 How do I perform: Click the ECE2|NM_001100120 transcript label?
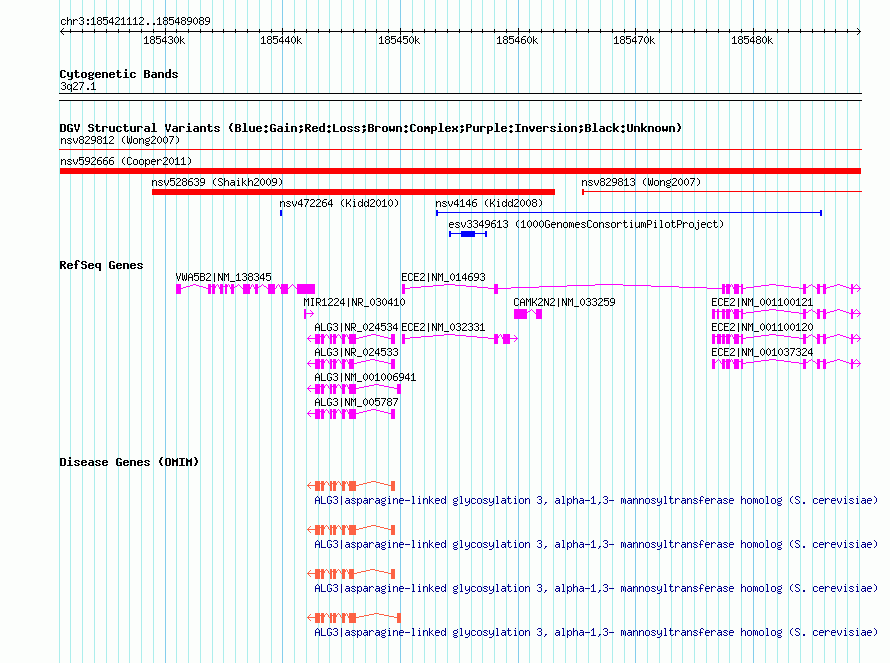coord(762,327)
